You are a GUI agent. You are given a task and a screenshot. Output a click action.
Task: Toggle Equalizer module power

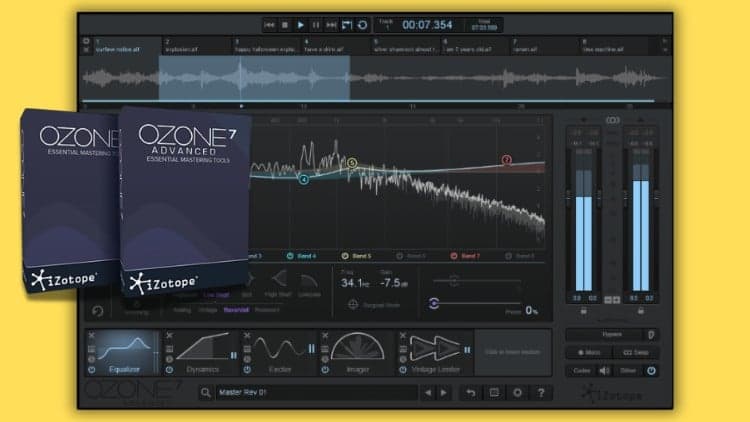(x=92, y=370)
